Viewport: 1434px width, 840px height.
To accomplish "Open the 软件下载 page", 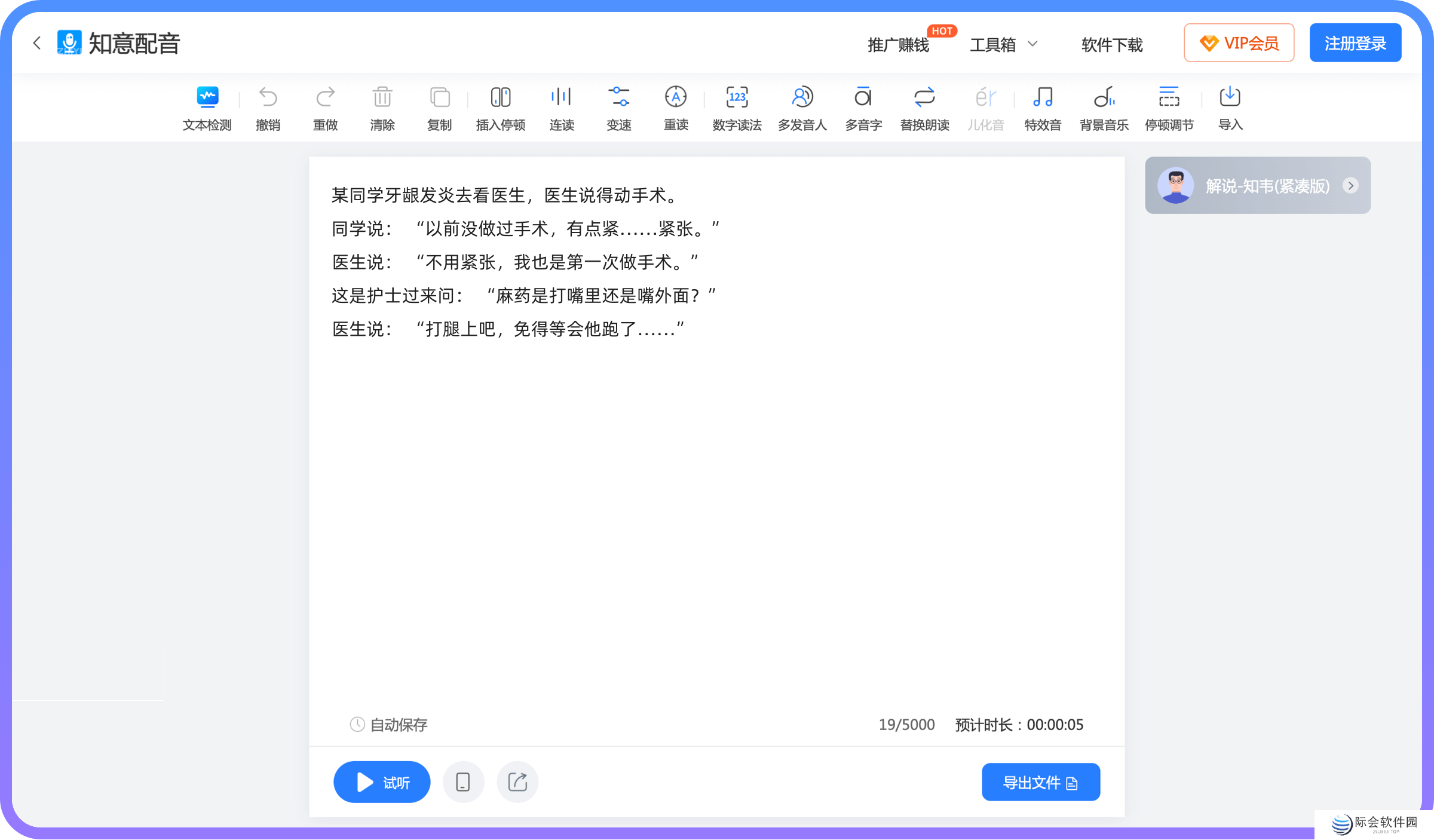I will click(1111, 45).
